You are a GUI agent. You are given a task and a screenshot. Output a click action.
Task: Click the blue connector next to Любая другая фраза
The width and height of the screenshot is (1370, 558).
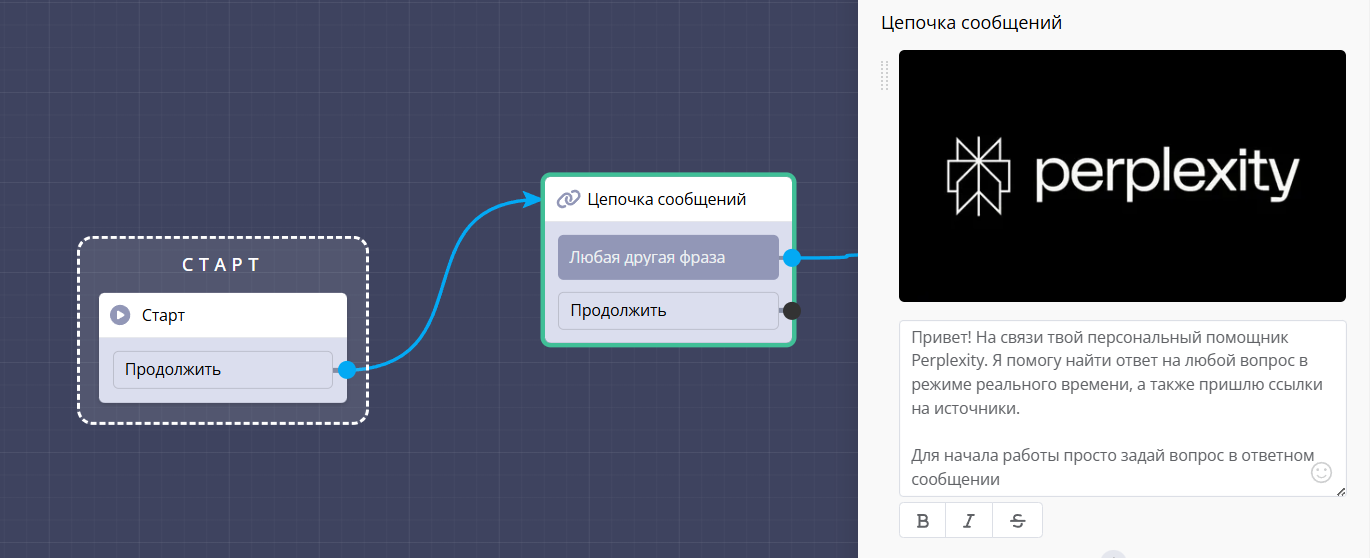coord(792,258)
